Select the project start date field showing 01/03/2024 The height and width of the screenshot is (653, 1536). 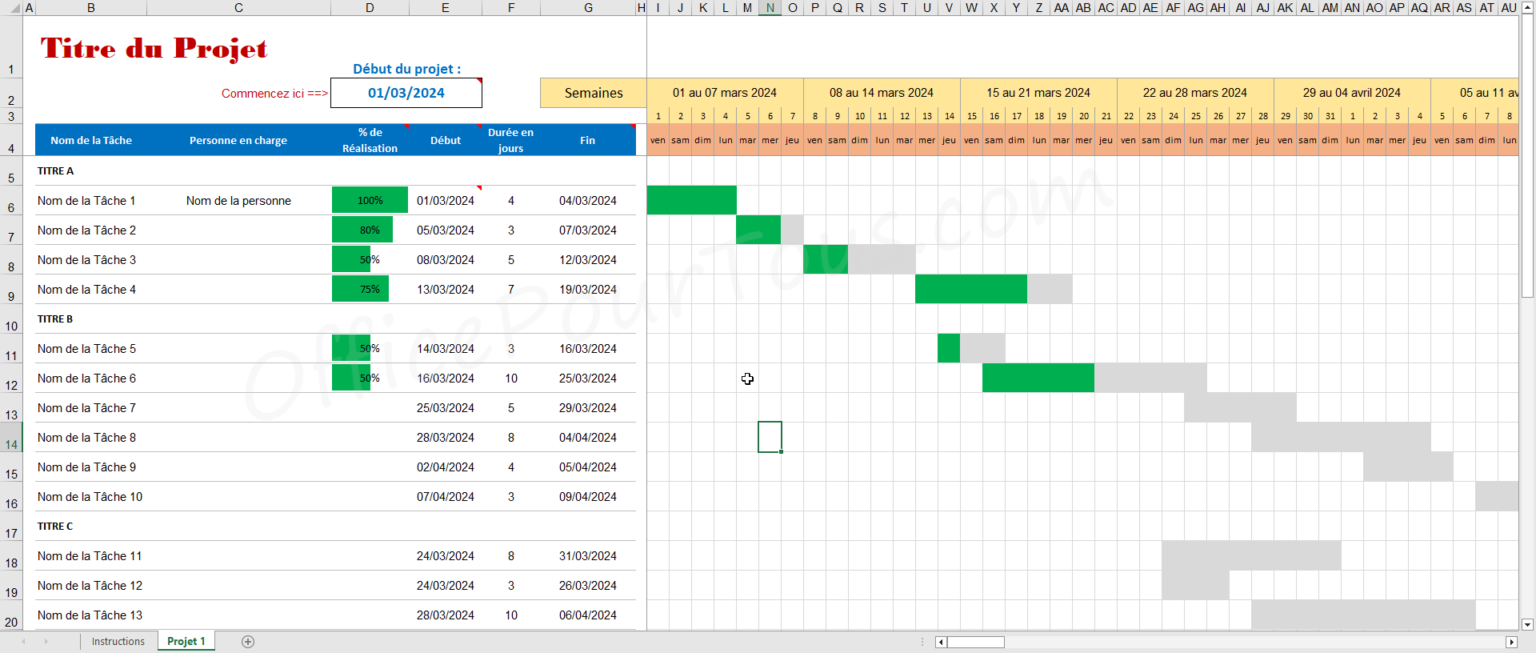pos(406,92)
